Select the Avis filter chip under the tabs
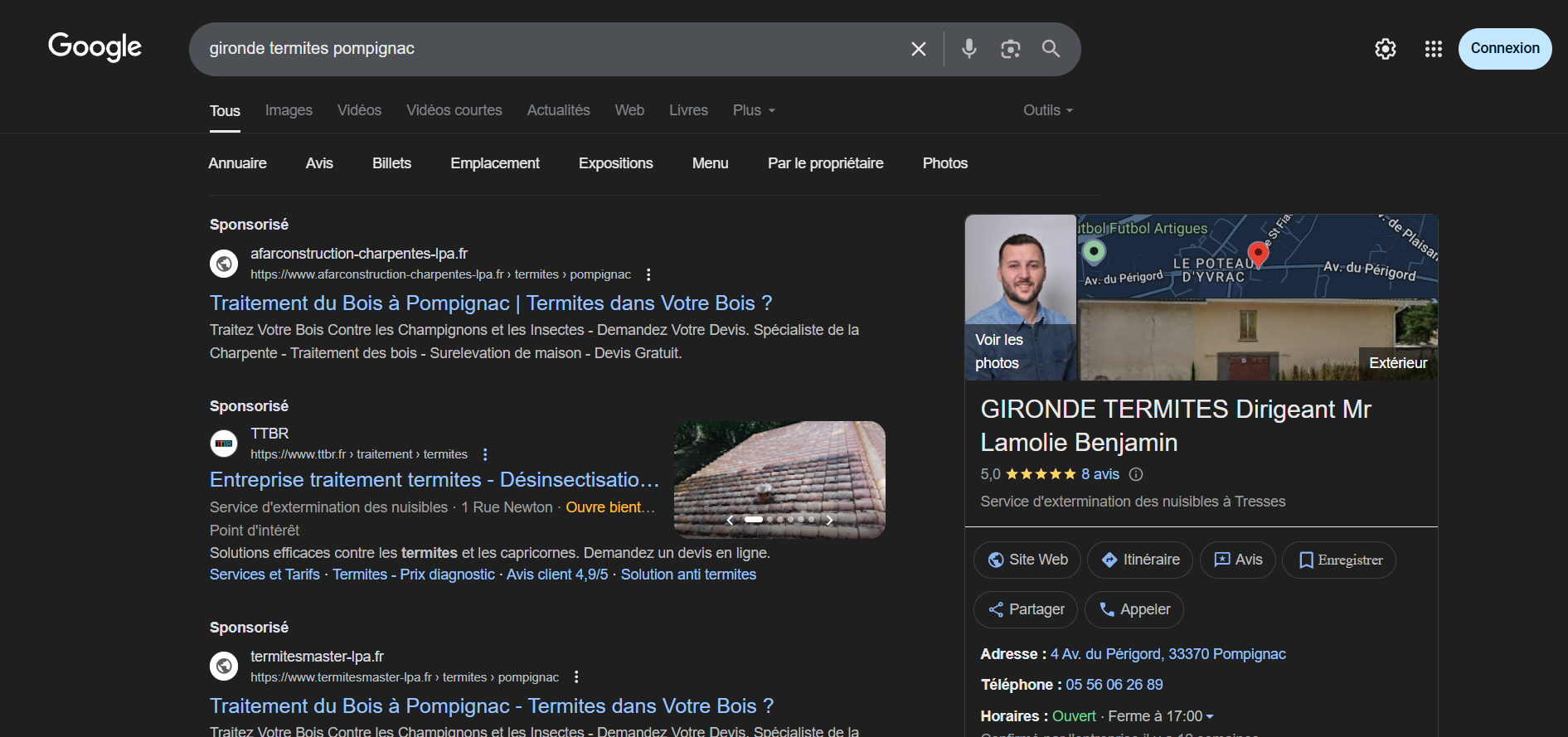This screenshot has height=737, width=1568. 319,163
